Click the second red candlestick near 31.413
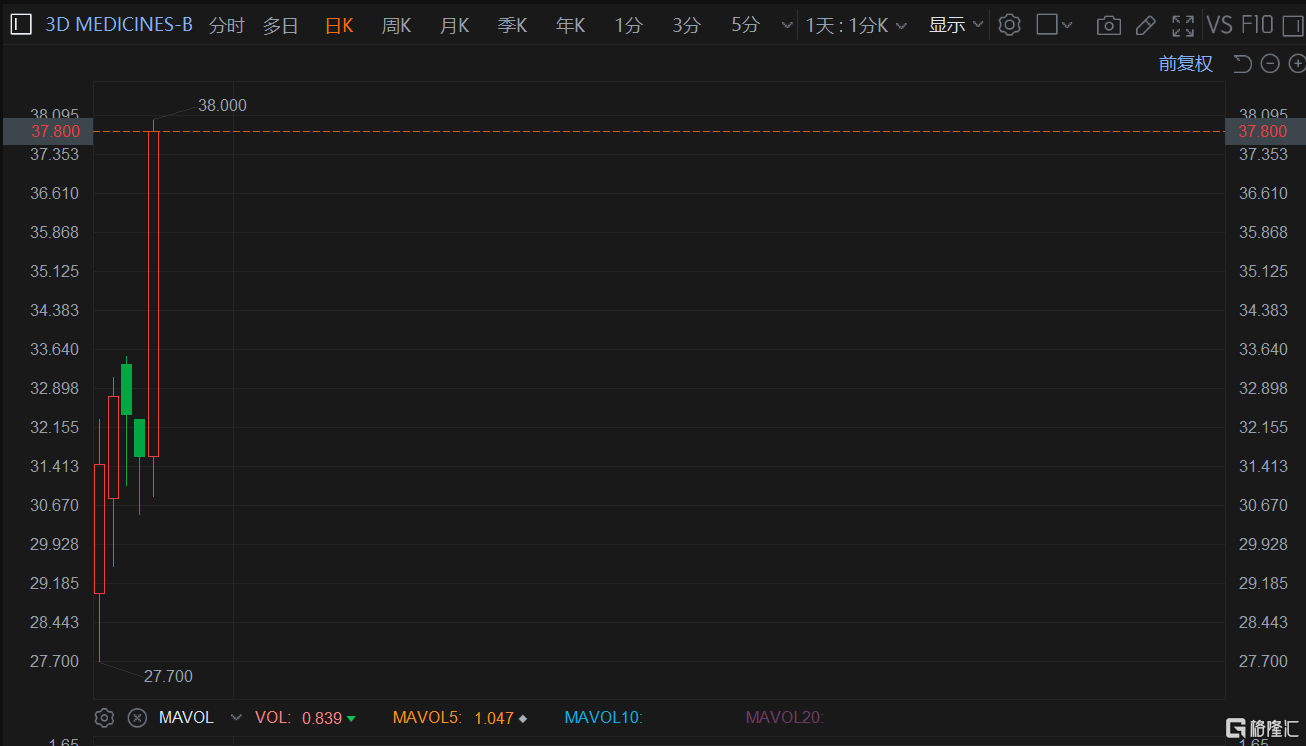The height and width of the screenshot is (746, 1306). 113,447
